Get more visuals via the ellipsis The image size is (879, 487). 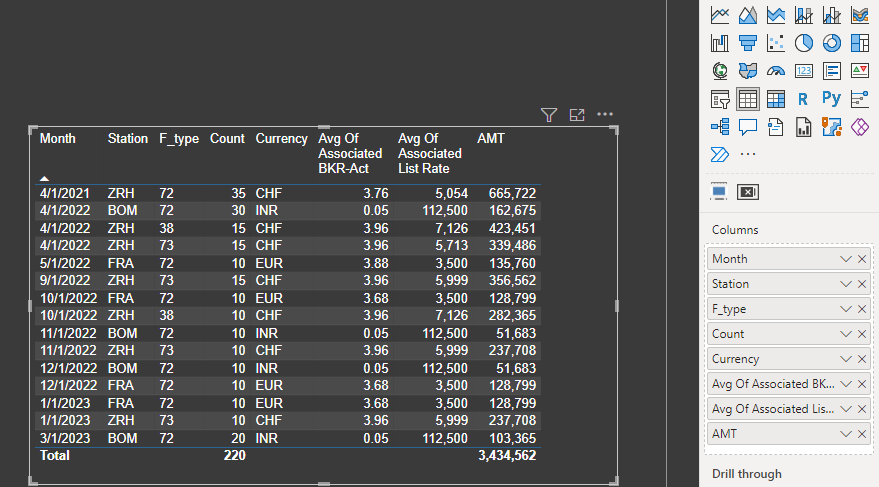click(x=747, y=154)
